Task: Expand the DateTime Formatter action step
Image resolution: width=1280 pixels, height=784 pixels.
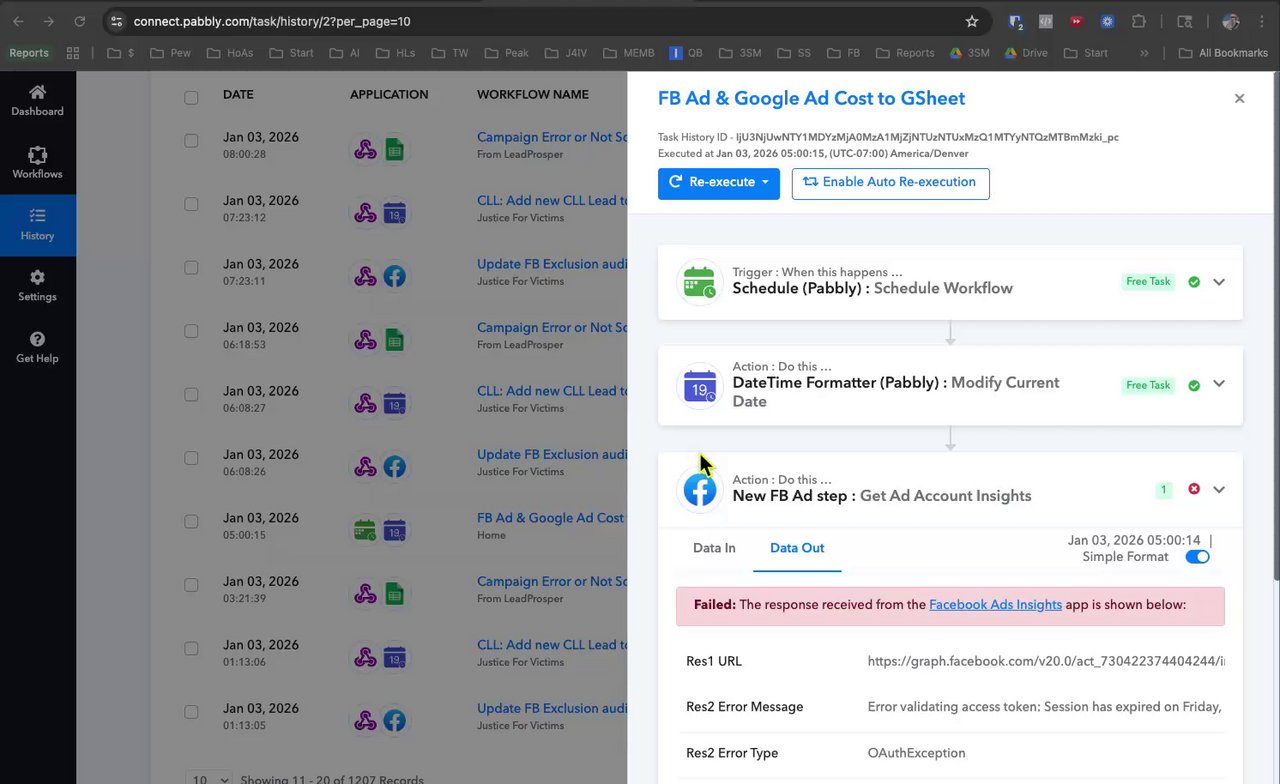Action: [1219, 385]
